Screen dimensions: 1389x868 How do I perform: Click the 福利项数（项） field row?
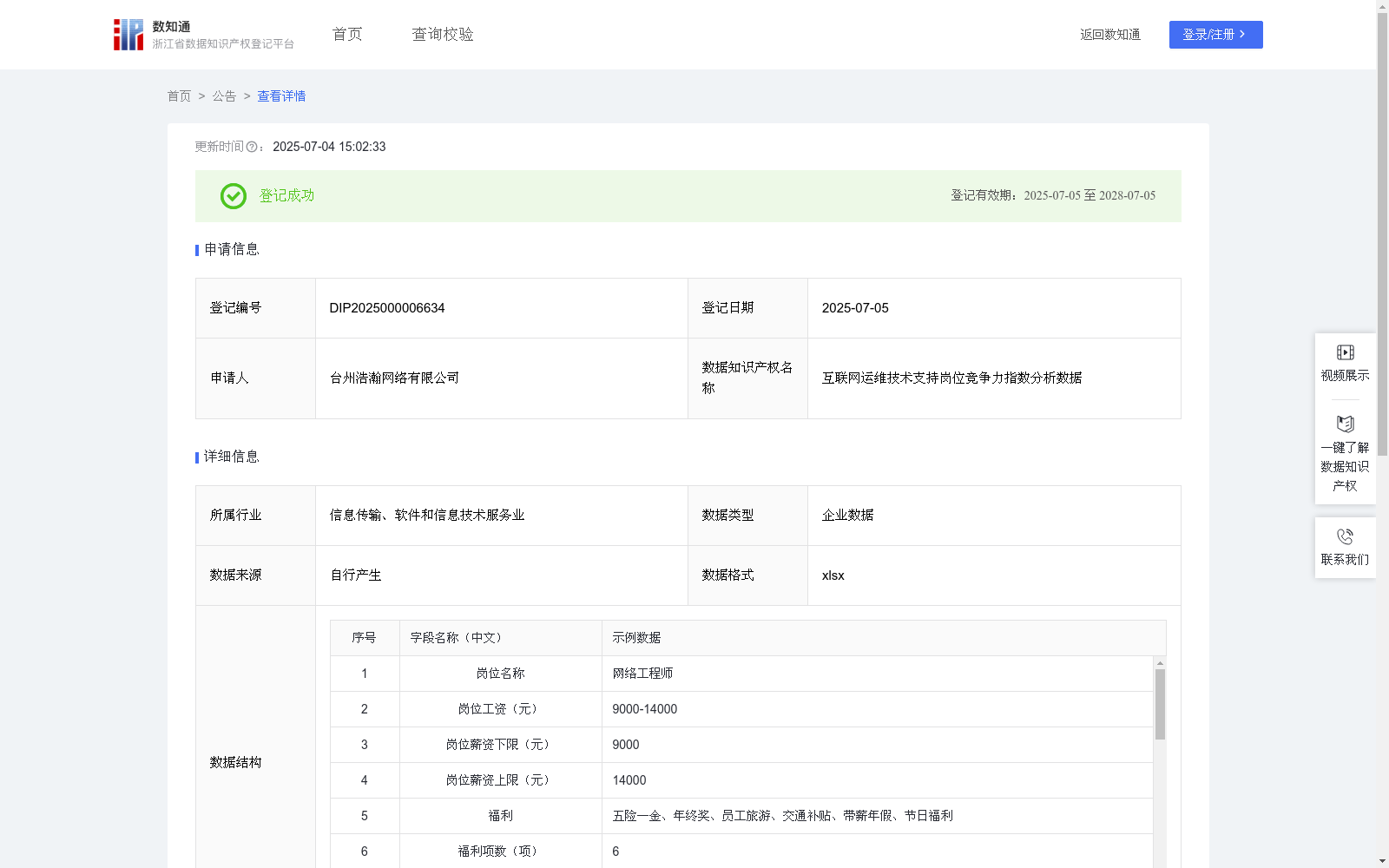click(742, 852)
